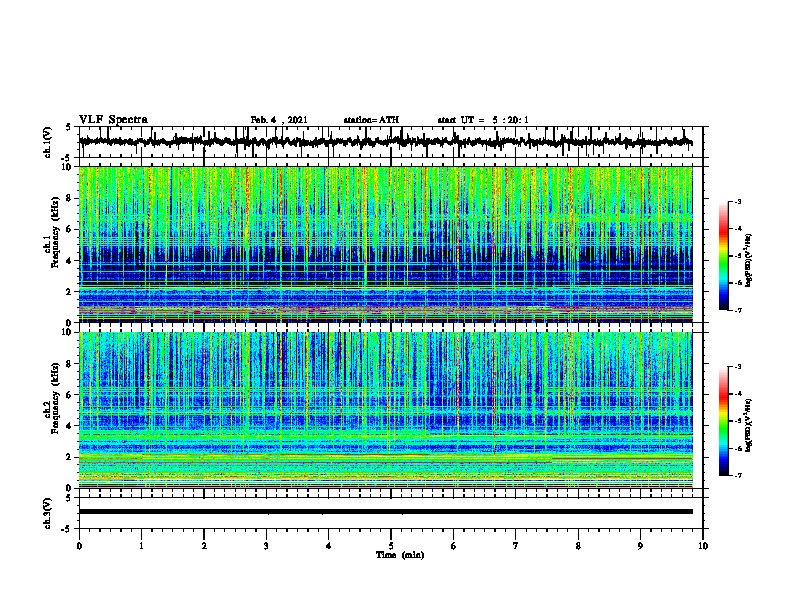Click the ch.2 spectrogram color bar
The image size is (792, 612).
723,421
